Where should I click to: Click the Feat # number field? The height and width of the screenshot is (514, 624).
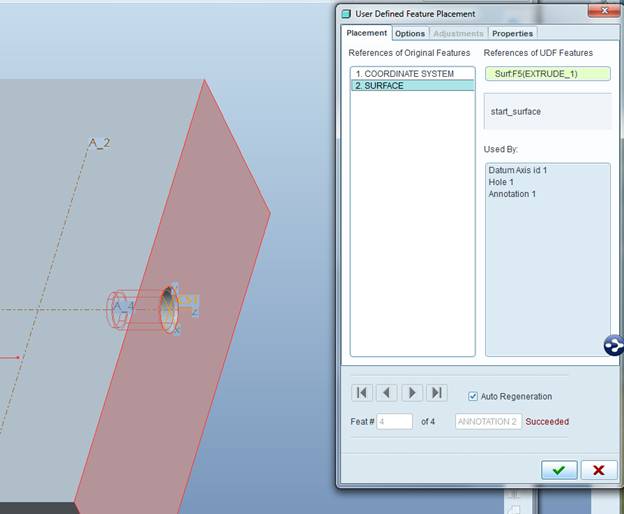[x=394, y=422]
